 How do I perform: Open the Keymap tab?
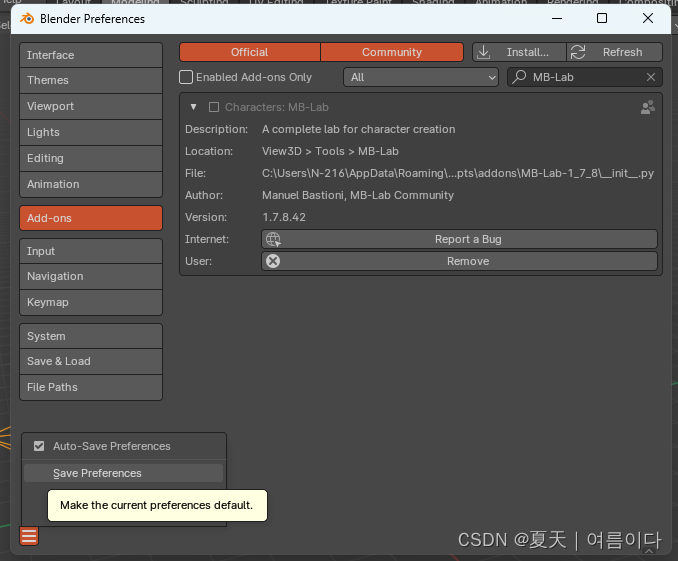pos(91,302)
